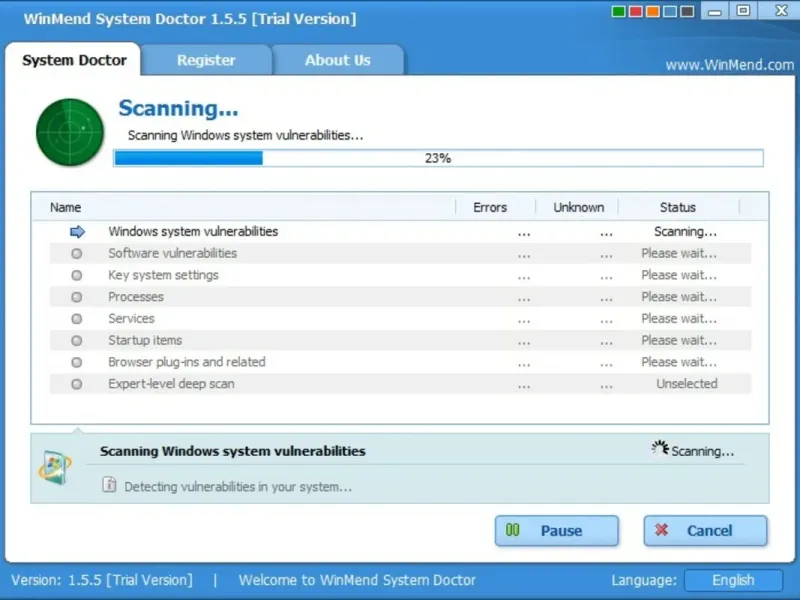Click the Scanning Windows system vulnerabilities heading in detail panel
Screen dimensions: 800x600
(x=233, y=452)
